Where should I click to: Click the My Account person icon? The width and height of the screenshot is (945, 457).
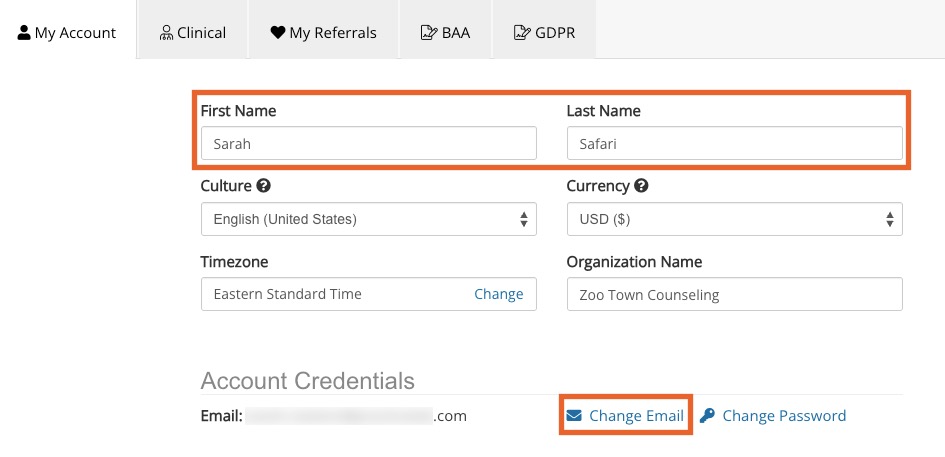(23, 33)
